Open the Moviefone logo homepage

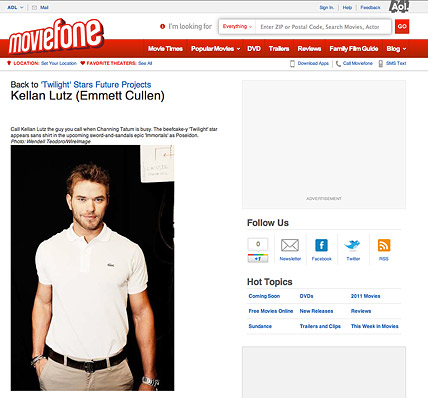[56, 36]
